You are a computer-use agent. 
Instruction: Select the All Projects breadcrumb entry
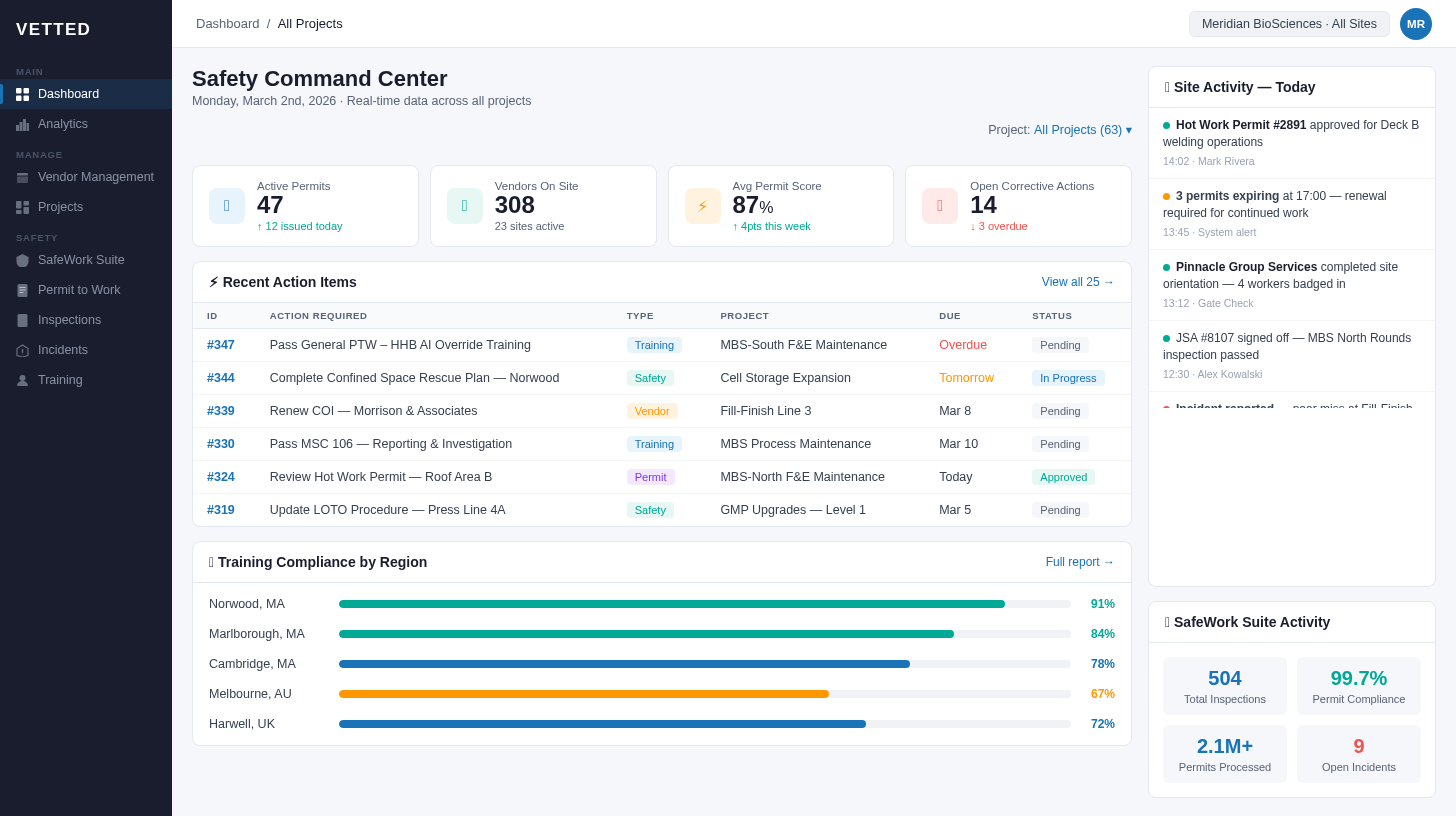tap(310, 23)
